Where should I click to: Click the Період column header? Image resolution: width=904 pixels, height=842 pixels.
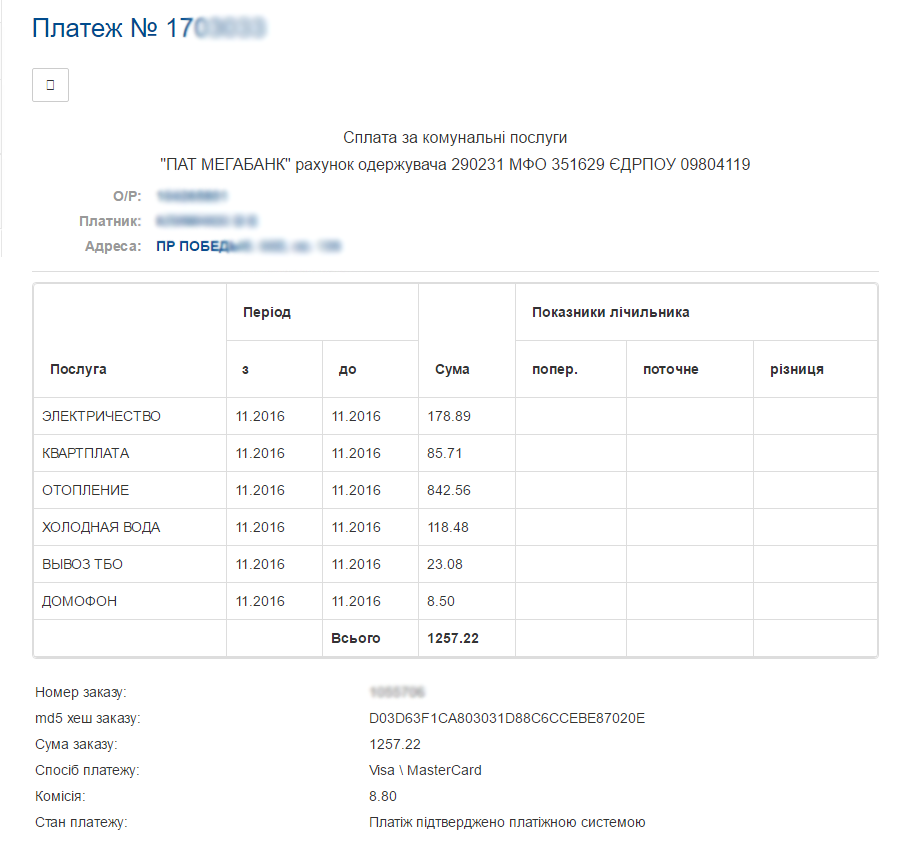click(267, 312)
